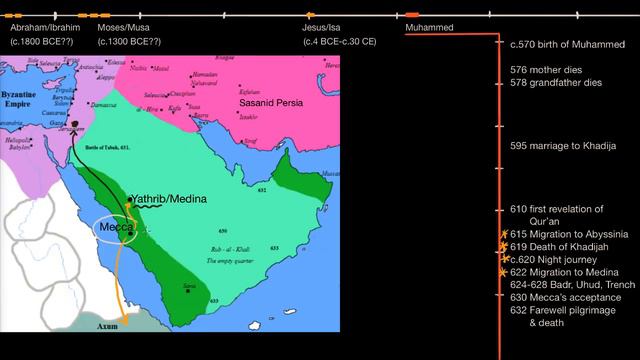The image size is (640, 360).
Task: Click the 'Sasanid Persia' map label
Action: [271, 103]
